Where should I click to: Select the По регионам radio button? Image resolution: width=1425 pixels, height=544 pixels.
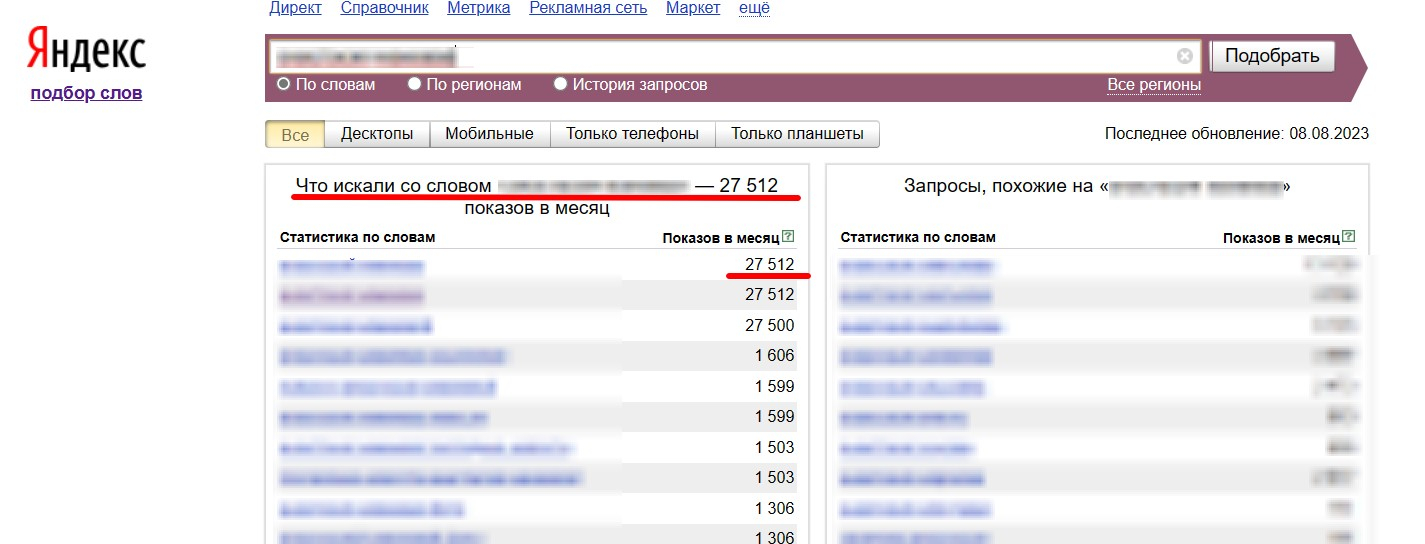[414, 85]
